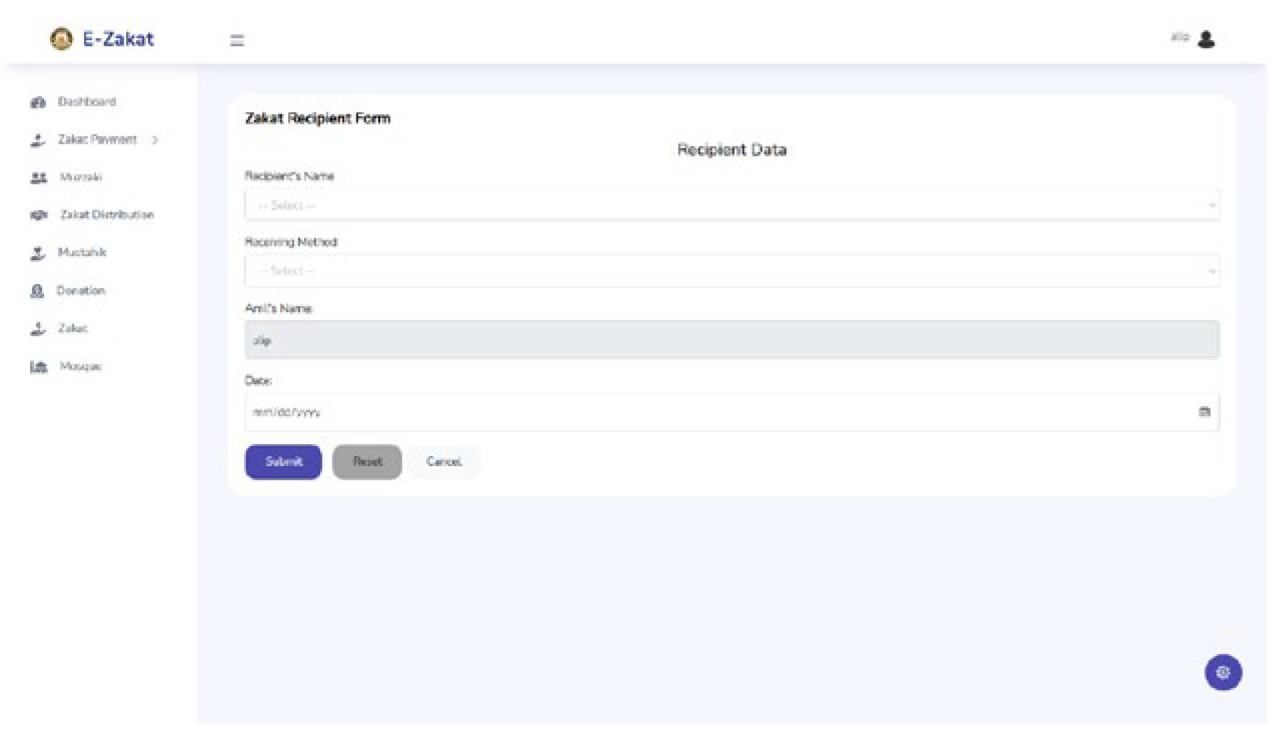Select the Dashboard menu entry

(87, 102)
